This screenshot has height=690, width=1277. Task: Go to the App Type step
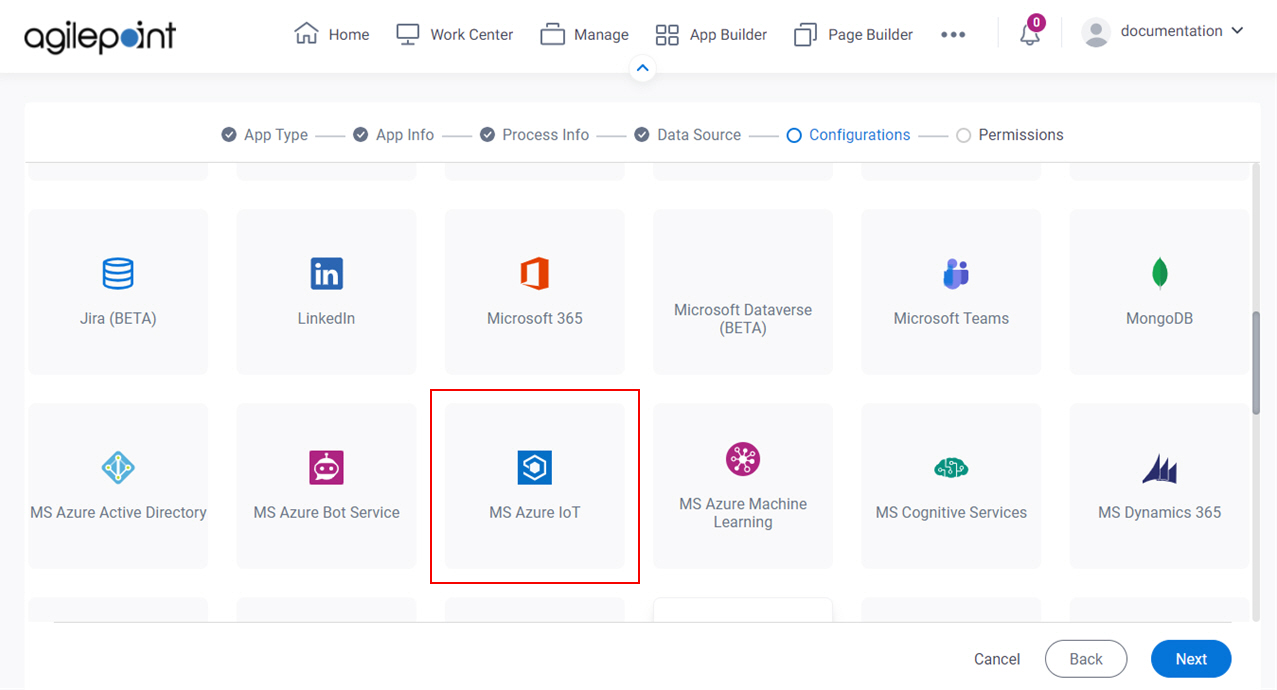[265, 135]
